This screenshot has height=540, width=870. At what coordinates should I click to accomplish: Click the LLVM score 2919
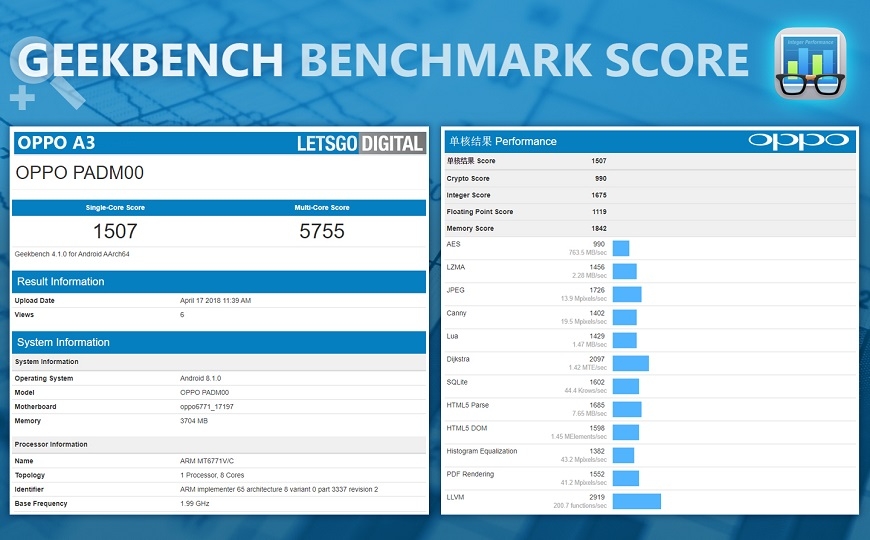597,497
